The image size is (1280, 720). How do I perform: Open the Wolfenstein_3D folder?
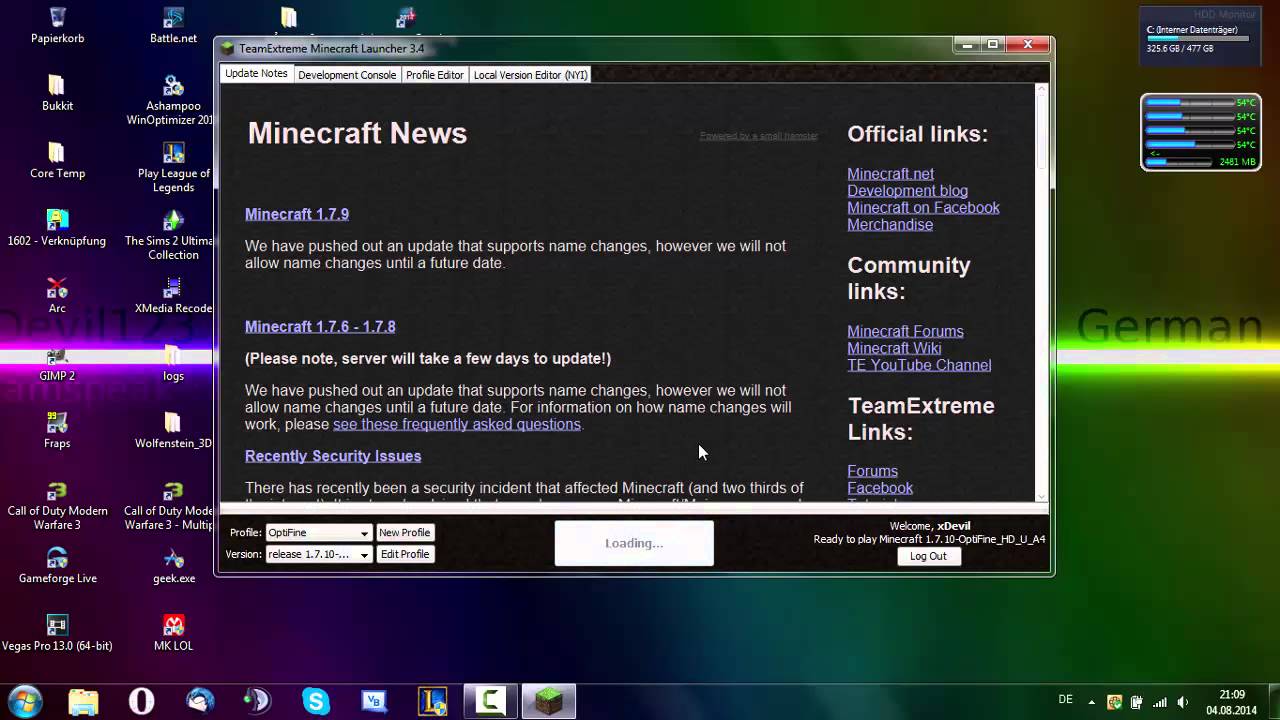point(173,430)
